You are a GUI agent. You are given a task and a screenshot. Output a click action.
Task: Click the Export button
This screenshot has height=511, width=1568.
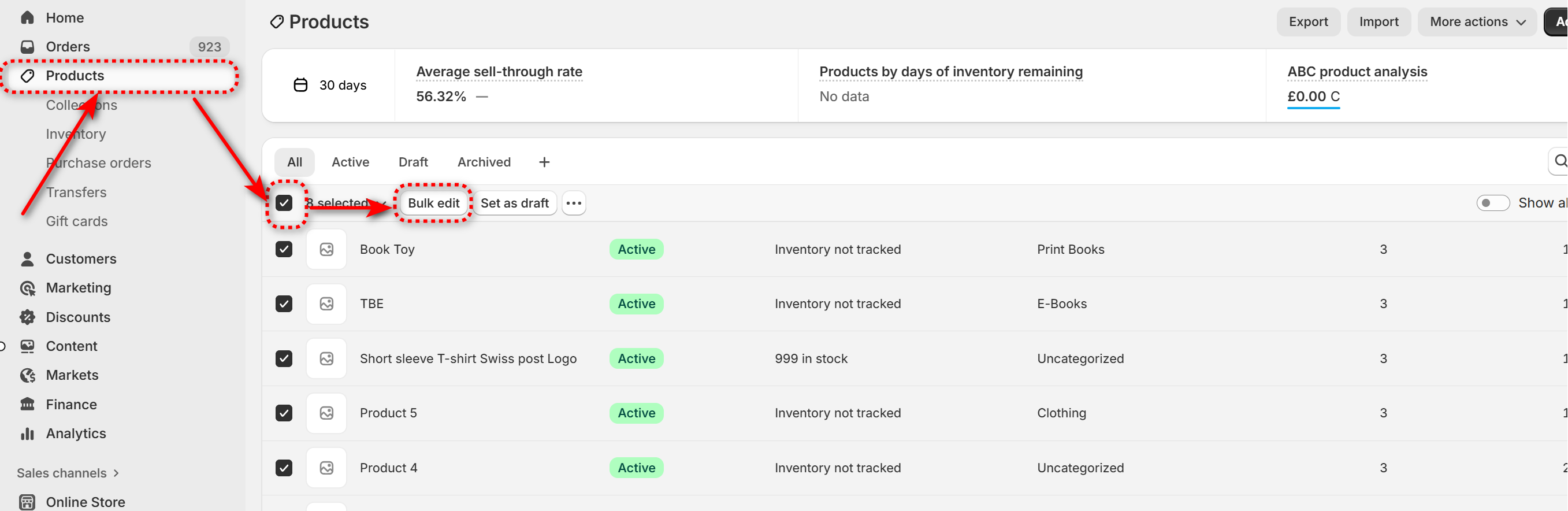[x=1308, y=22]
